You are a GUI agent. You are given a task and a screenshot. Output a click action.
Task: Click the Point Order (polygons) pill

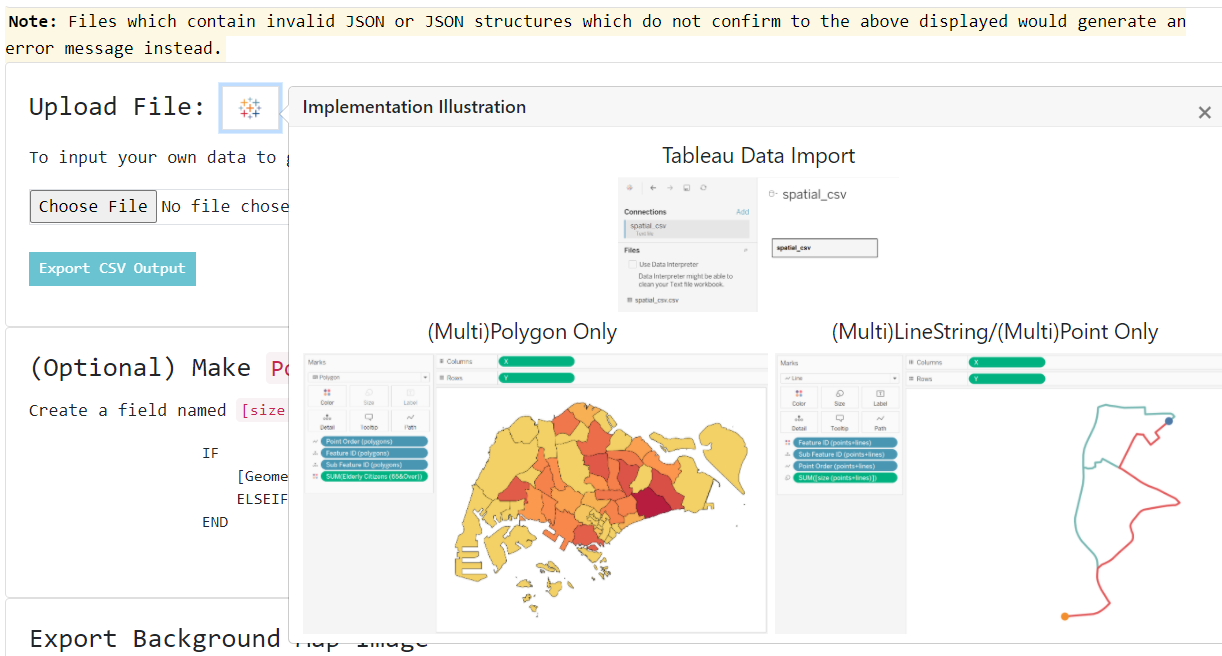coord(374,441)
